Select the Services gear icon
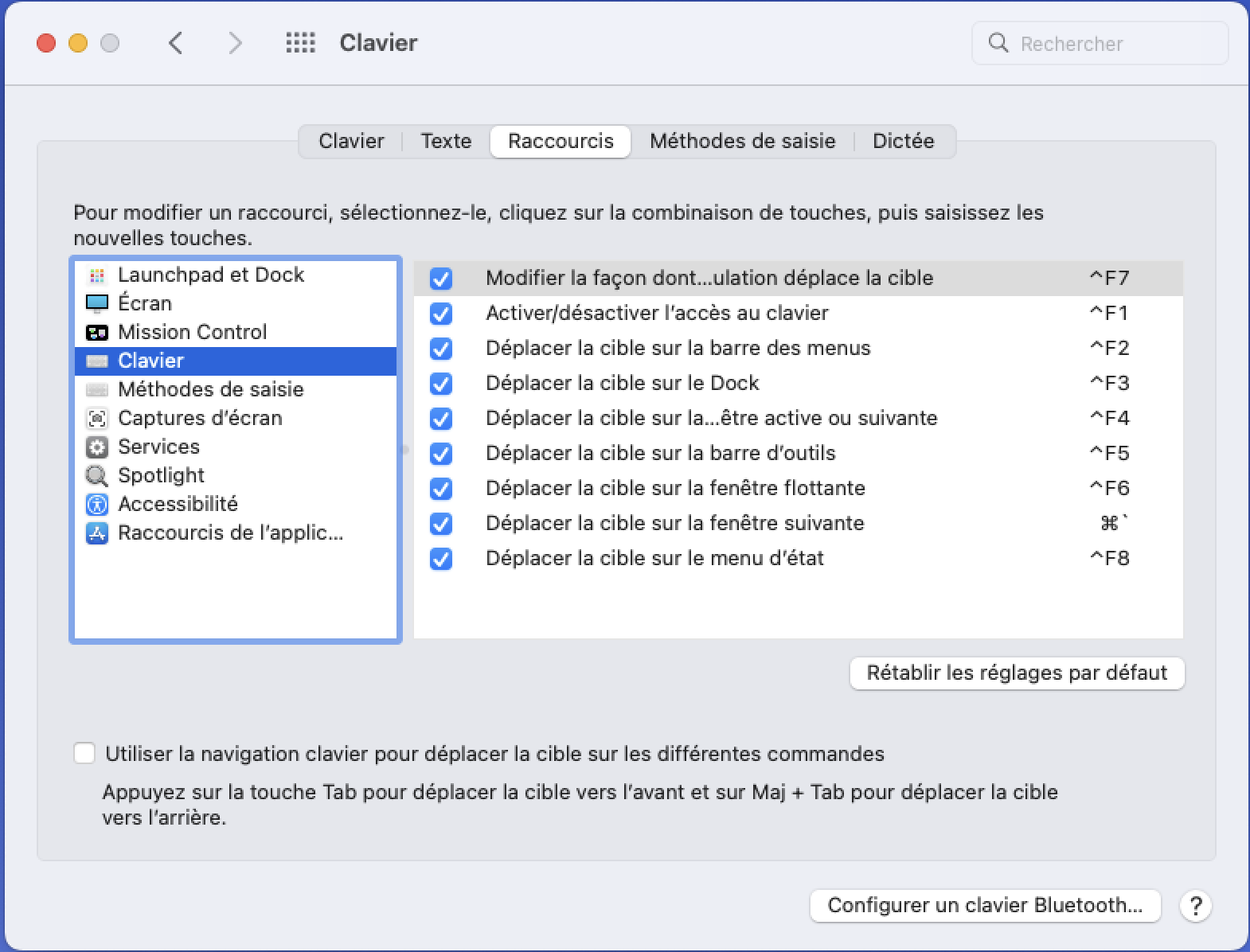Viewport: 1250px width, 952px height. pos(97,447)
